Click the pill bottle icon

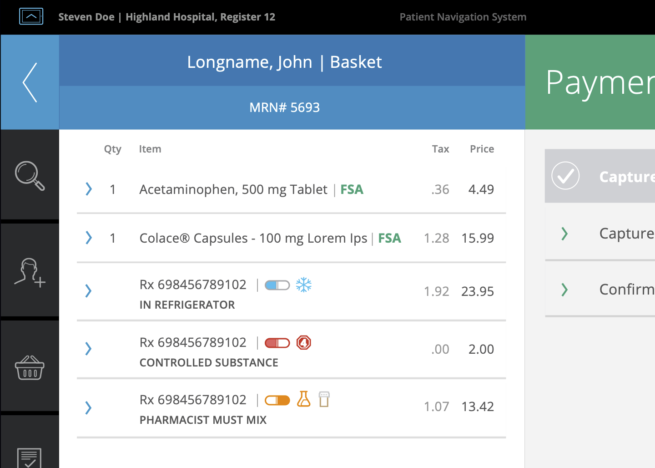tap(324, 400)
